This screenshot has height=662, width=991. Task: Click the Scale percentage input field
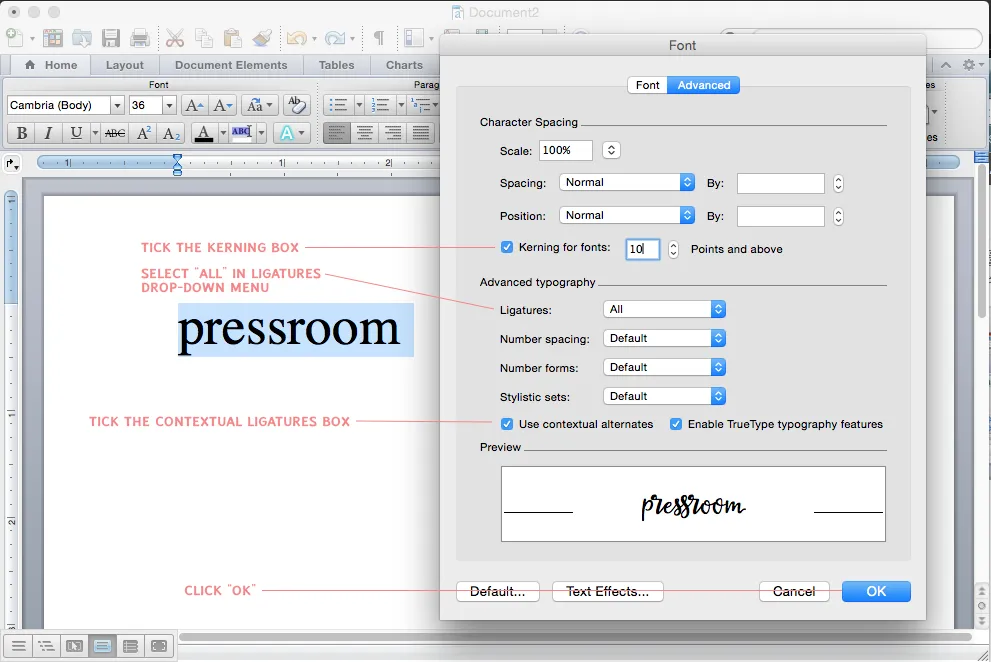click(565, 150)
